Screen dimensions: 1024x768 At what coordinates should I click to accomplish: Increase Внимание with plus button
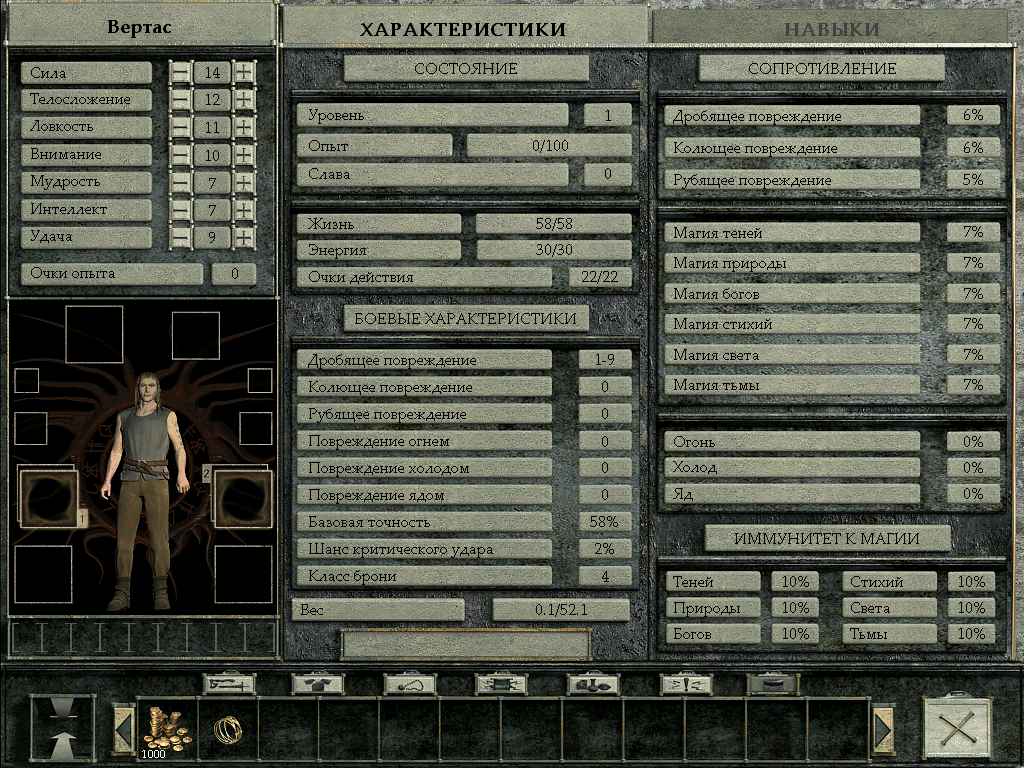pyautogui.click(x=244, y=154)
